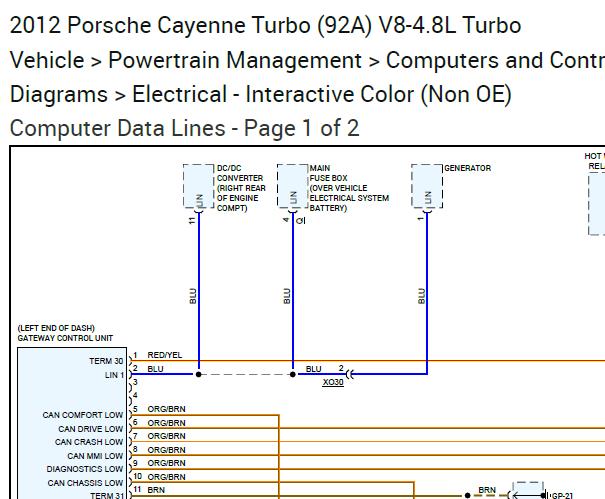Click 'Electrical - Interactive Color (Non OE)' breadcrumb
605x499 pixels.
point(322,95)
